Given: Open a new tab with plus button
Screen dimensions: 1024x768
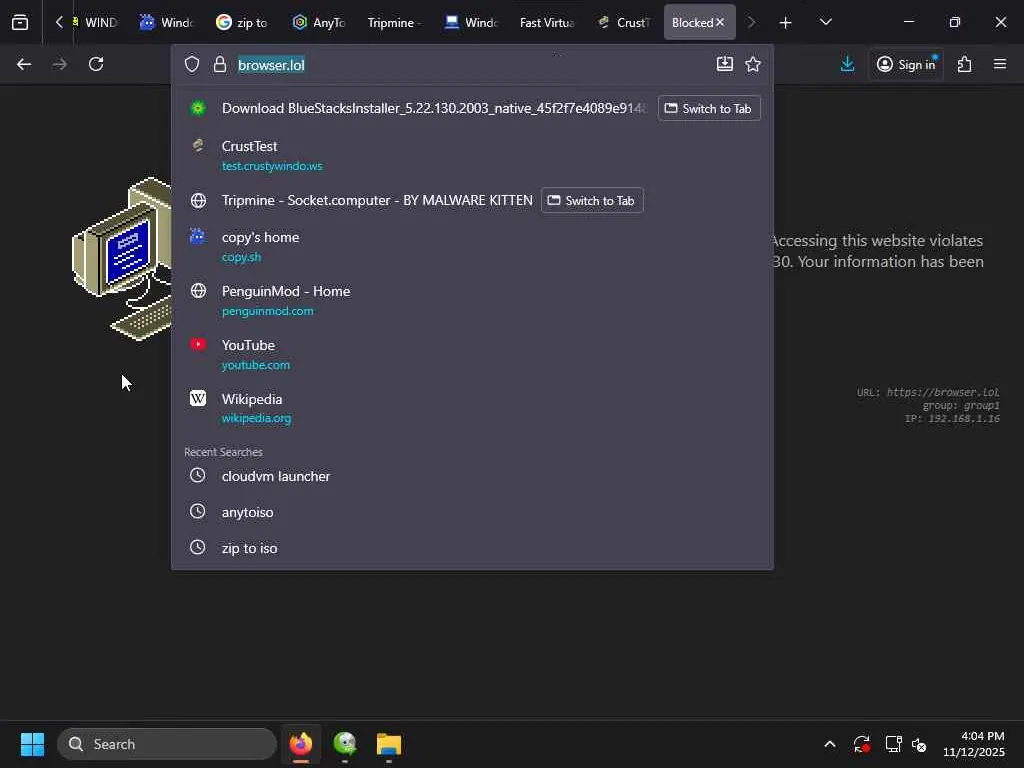Looking at the screenshot, I should point(785,23).
